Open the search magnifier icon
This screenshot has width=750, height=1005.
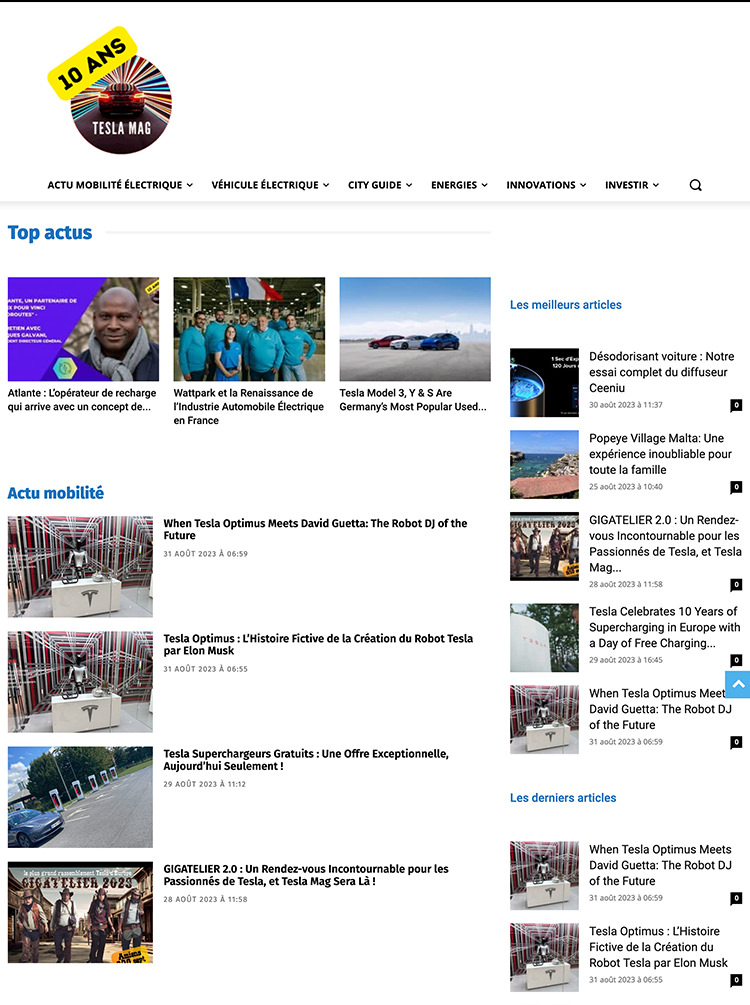696,185
